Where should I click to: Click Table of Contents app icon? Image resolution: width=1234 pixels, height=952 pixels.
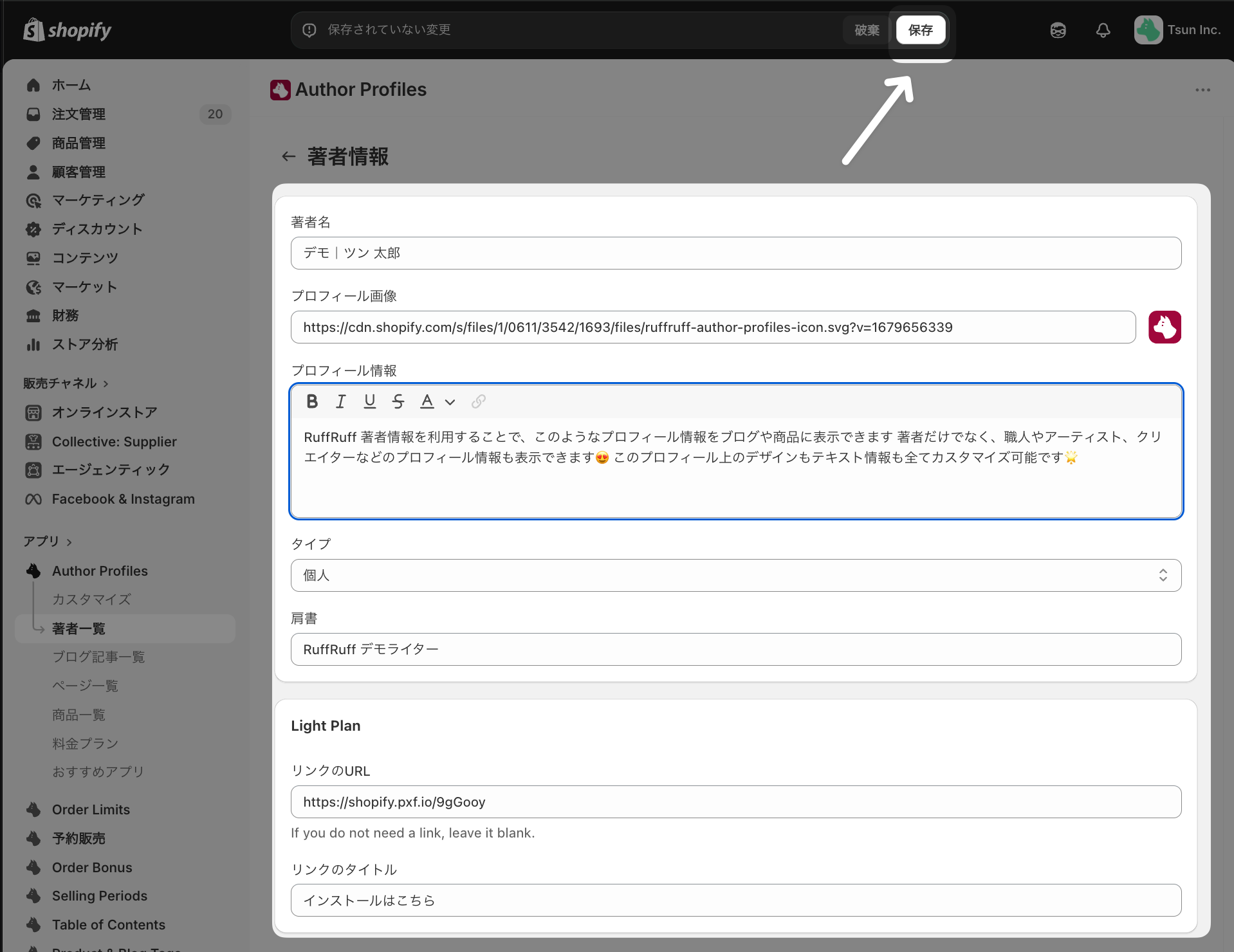(x=33, y=924)
